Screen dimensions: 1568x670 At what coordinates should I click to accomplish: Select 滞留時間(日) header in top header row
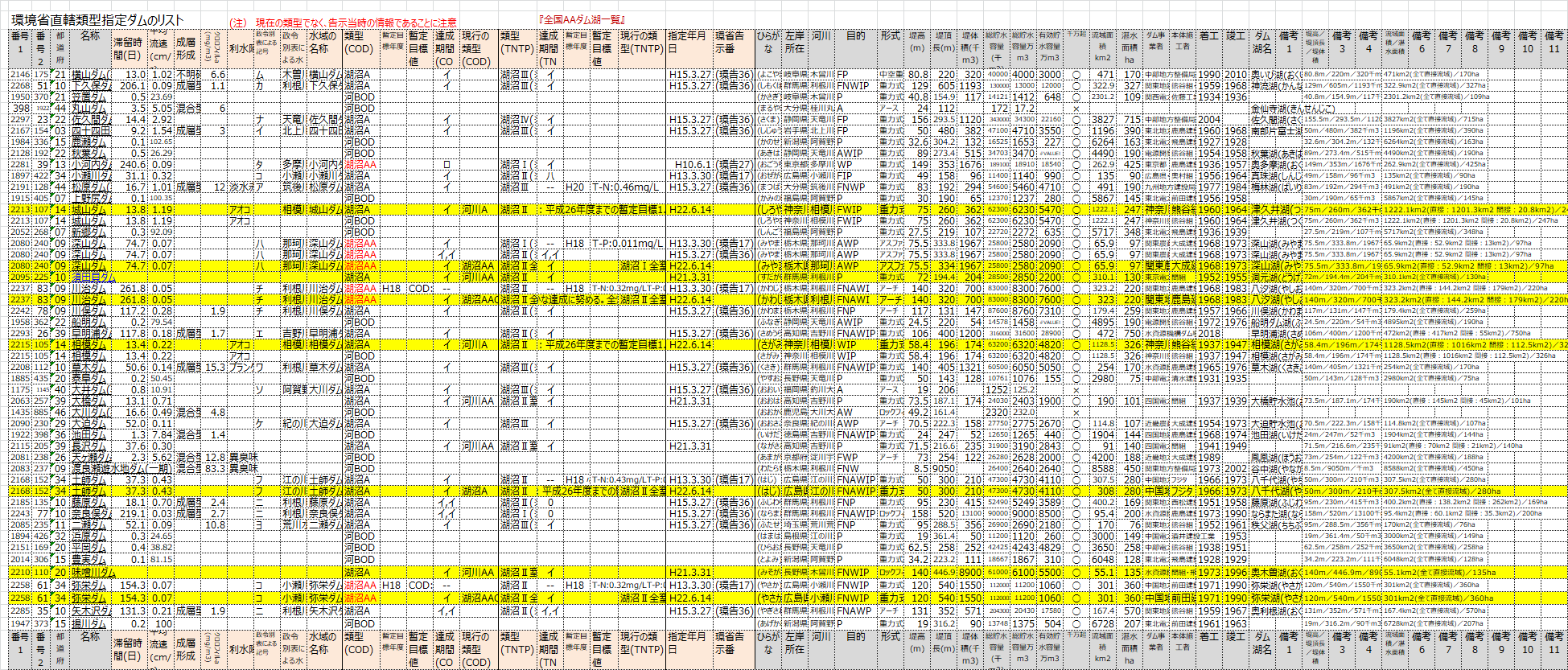coord(131,49)
